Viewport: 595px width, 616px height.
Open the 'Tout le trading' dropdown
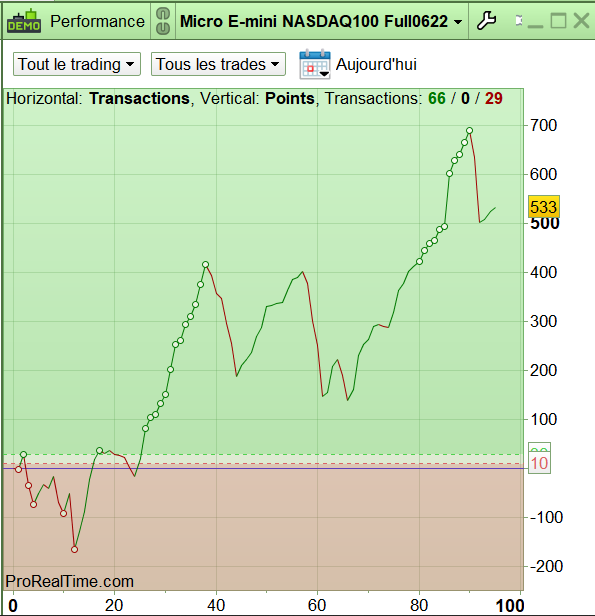click(77, 64)
